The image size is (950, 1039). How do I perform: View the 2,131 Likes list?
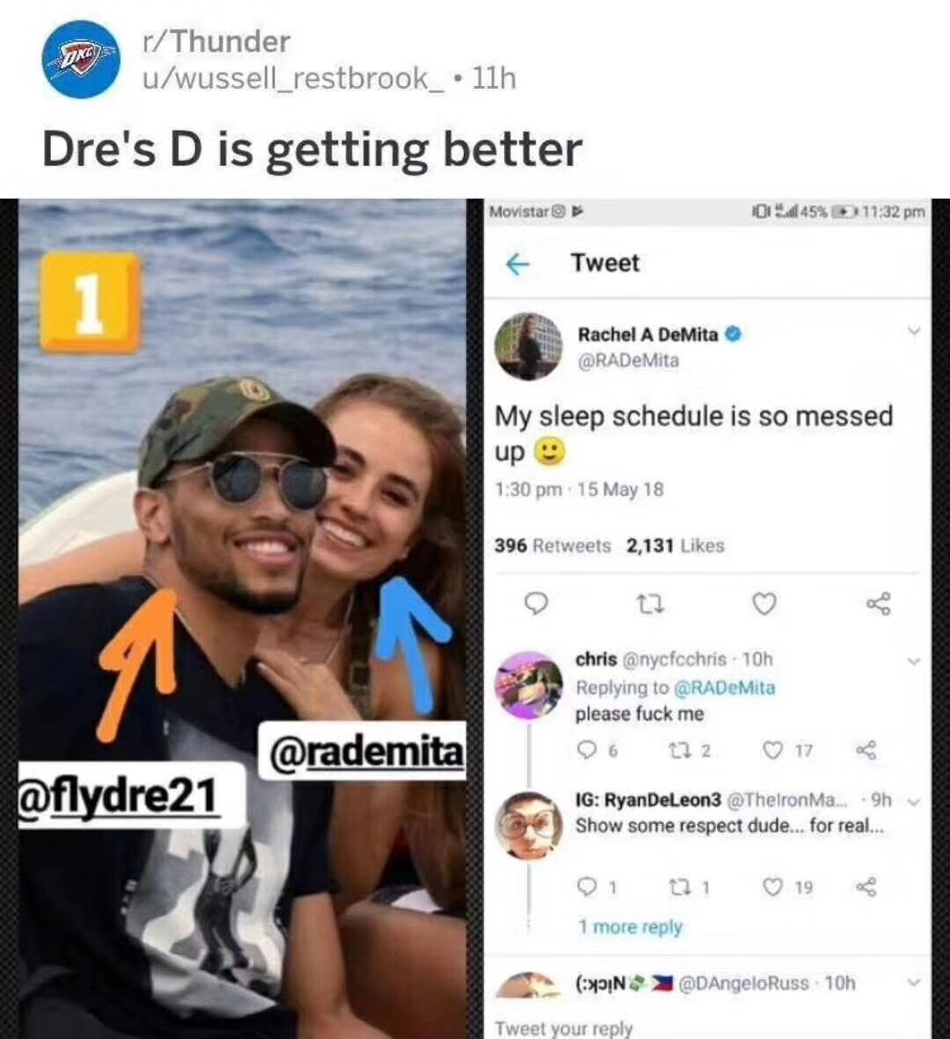tap(675, 545)
